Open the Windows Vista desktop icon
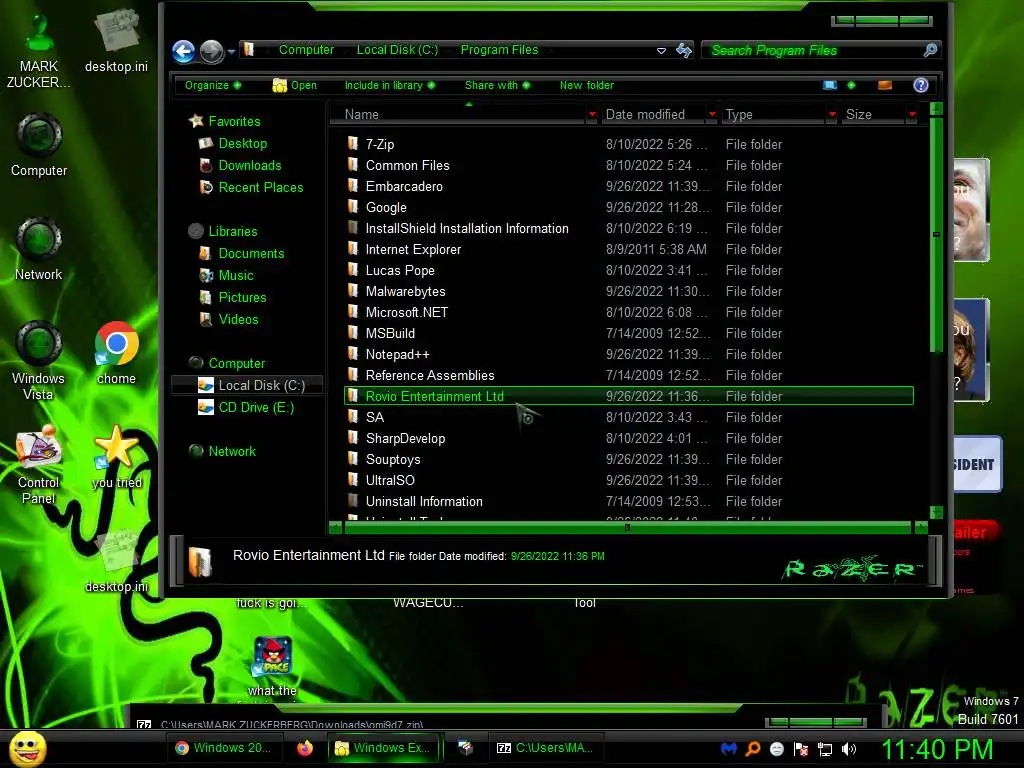The image size is (1024, 768). click(39, 360)
